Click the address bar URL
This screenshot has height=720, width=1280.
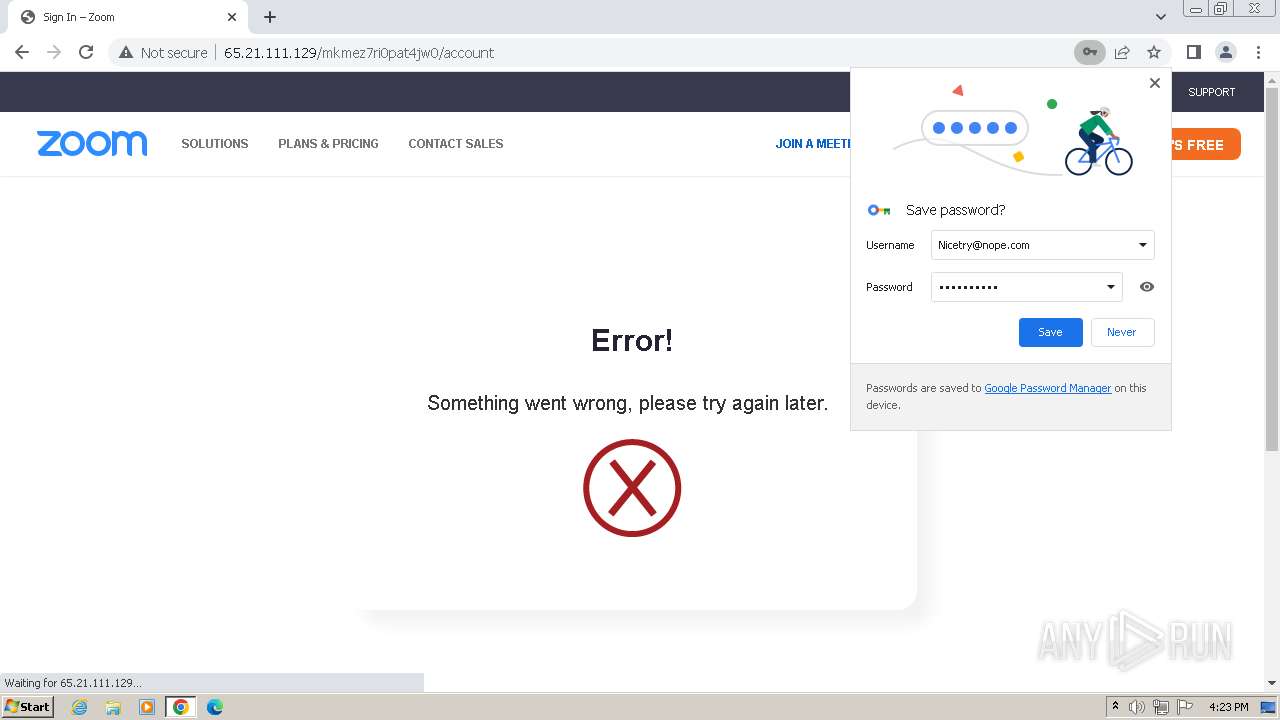coord(359,53)
